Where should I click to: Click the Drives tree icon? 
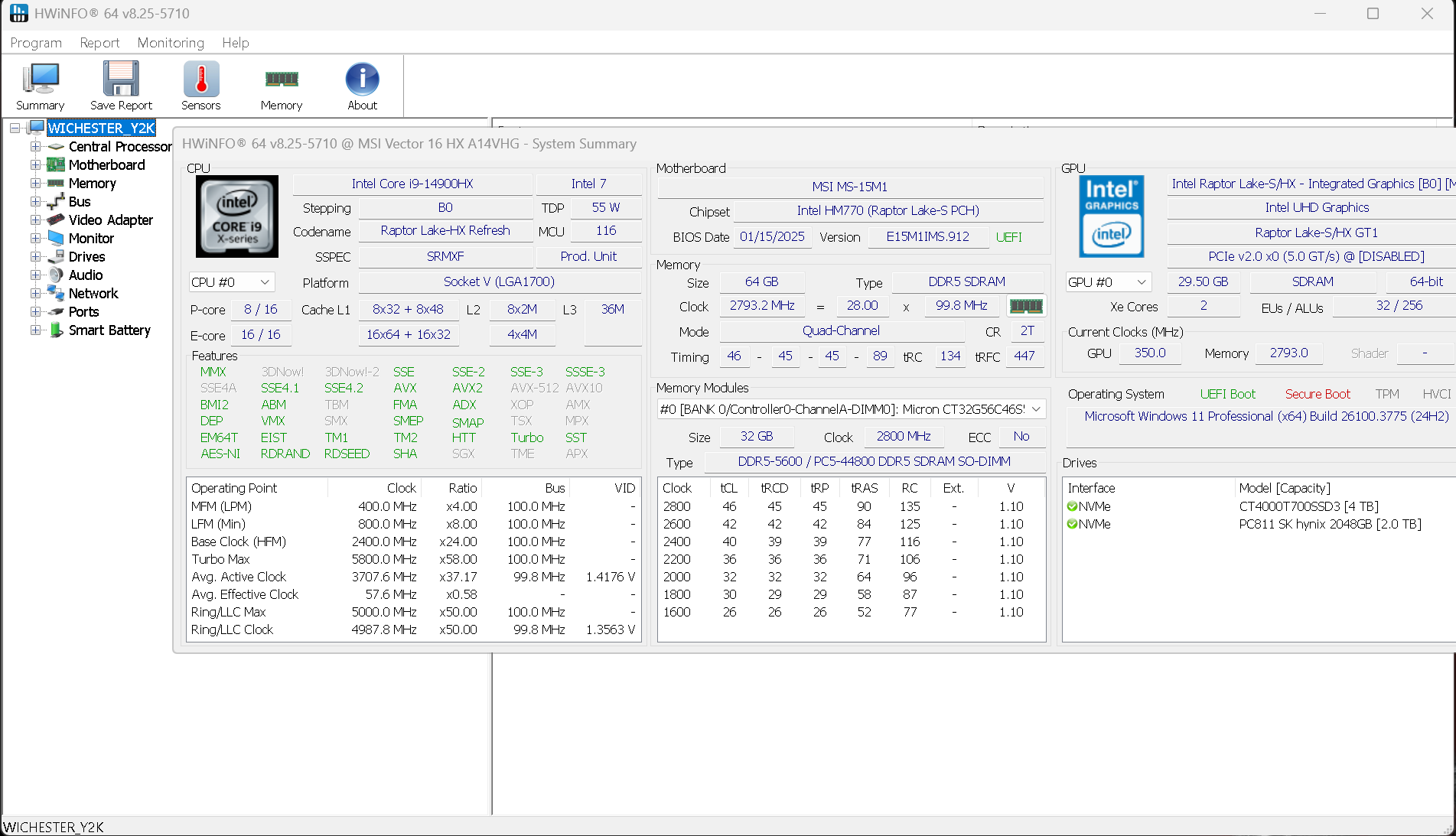(56, 257)
